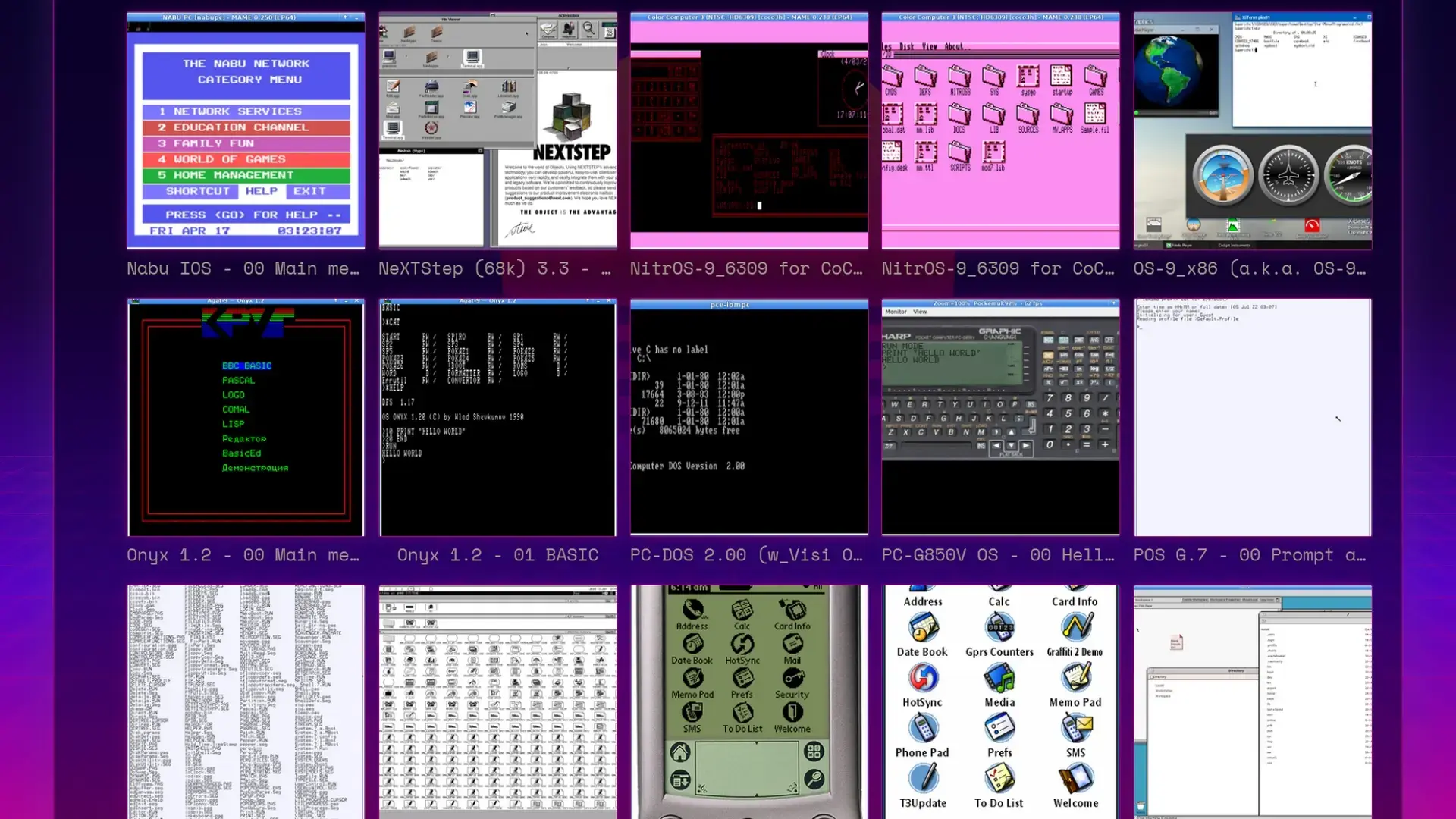Click the 'Onyx 1.2 - 00 Main me…' caption
1456x819 pixels.
(x=243, y=555)
